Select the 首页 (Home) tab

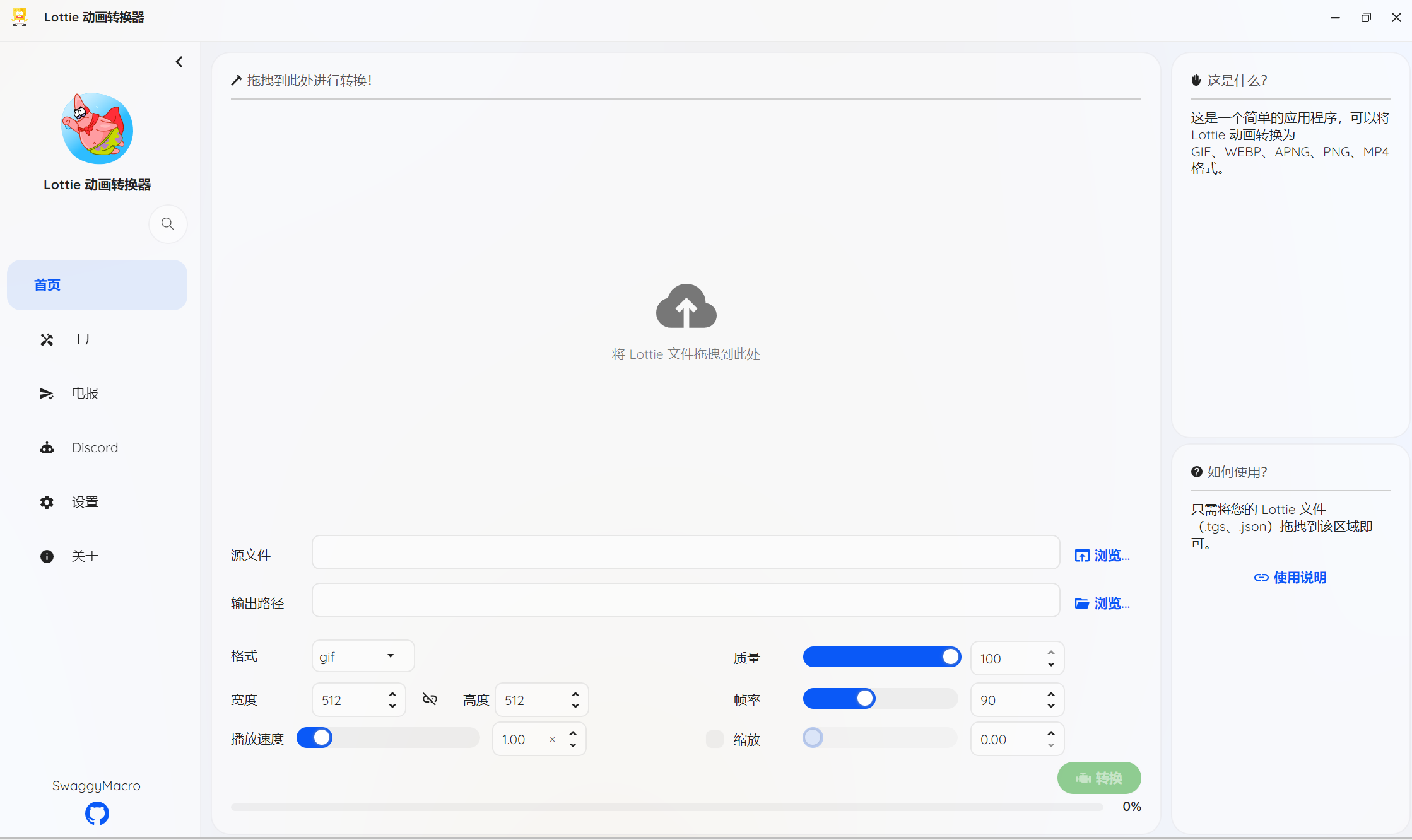pos(97,285)
